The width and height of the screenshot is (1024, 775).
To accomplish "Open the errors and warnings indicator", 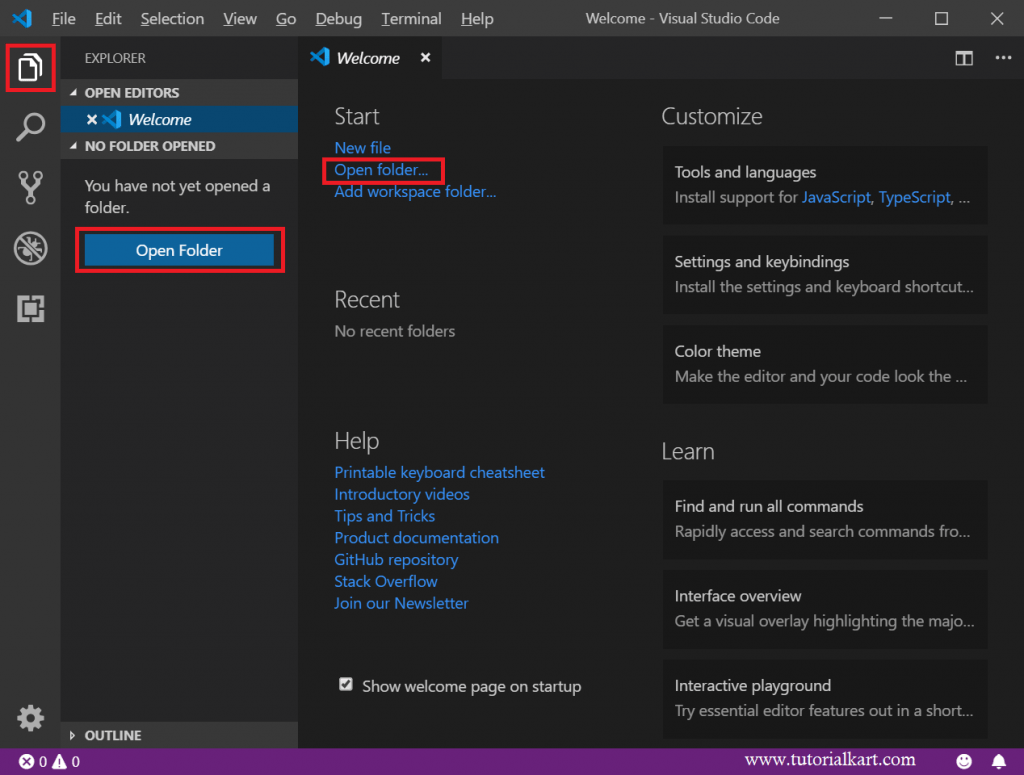I will 35,761.
